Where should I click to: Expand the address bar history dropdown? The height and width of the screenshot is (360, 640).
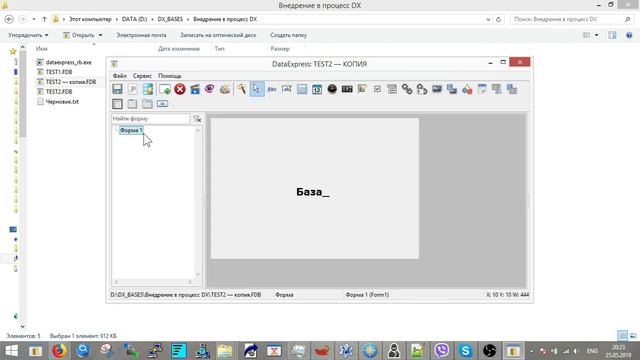488,19
